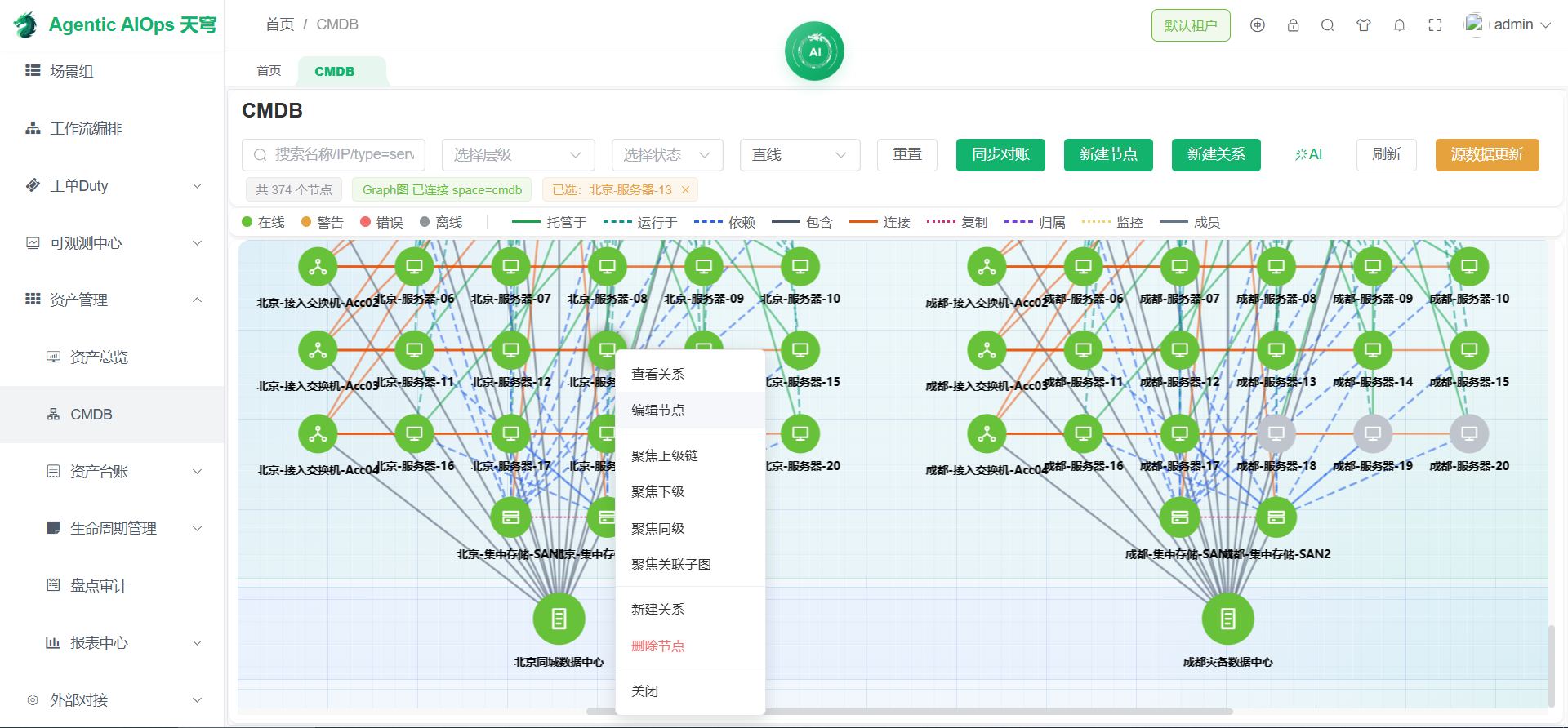Select the 成都灾备数据中心 node icon
Image resolution: width=1568 pixels, height=728 pixels.
pos(1227,619)
